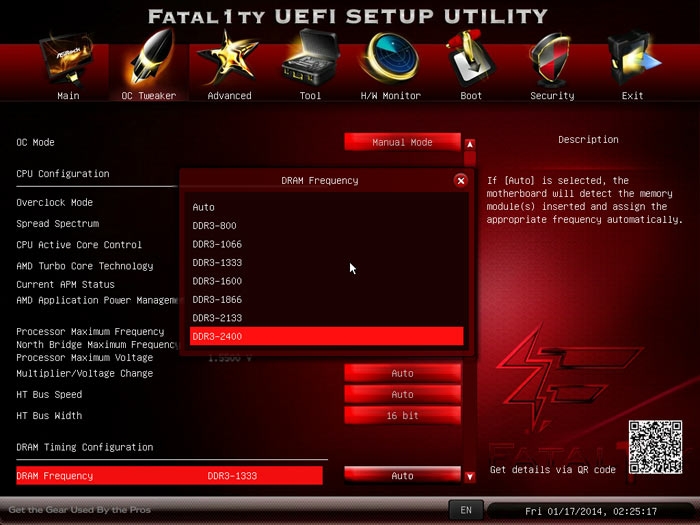Select the DRAM Frequency row
This screenshot has width=700, height=525.
point(169,476)
